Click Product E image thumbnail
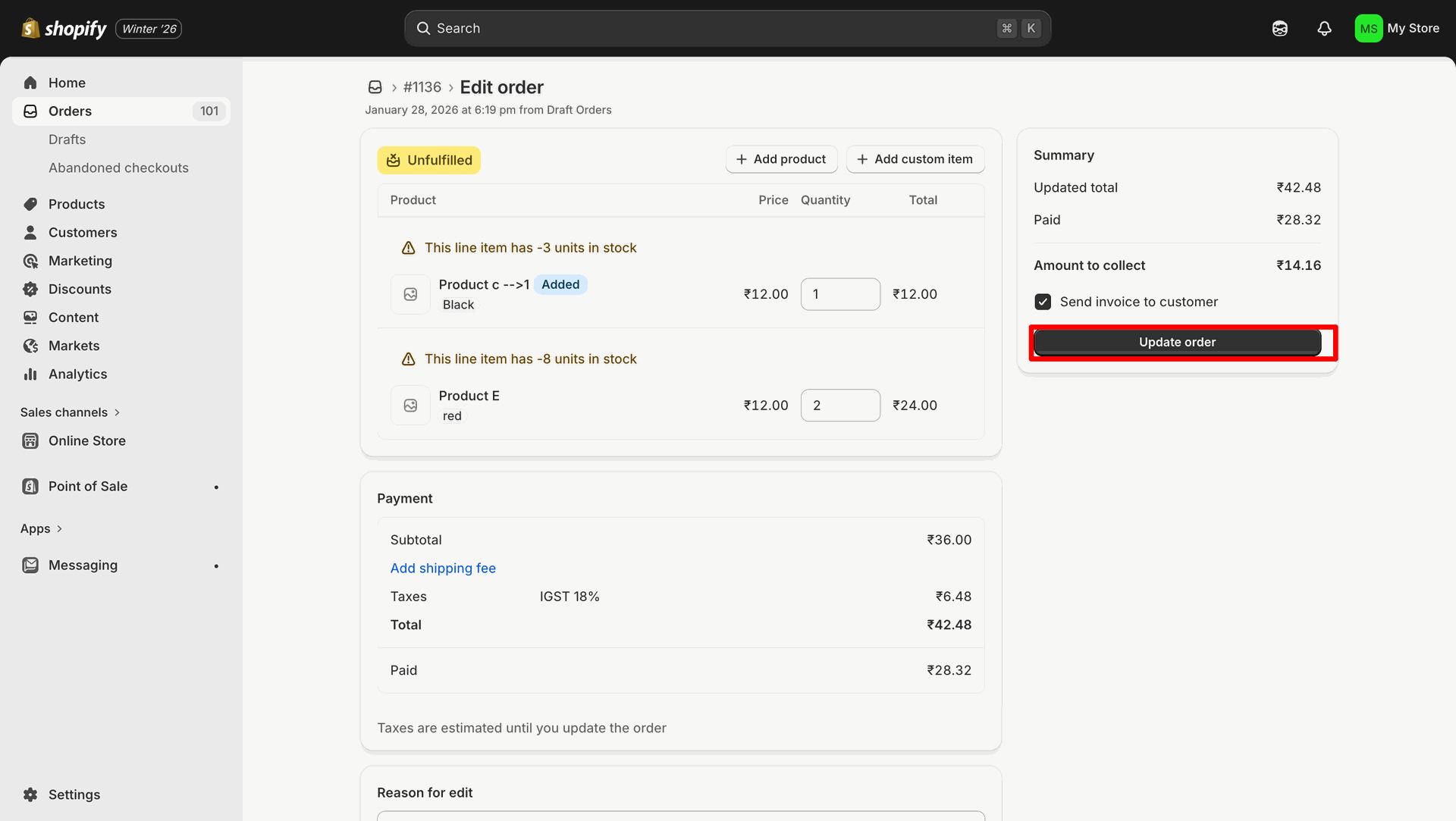 click(410, 406)
